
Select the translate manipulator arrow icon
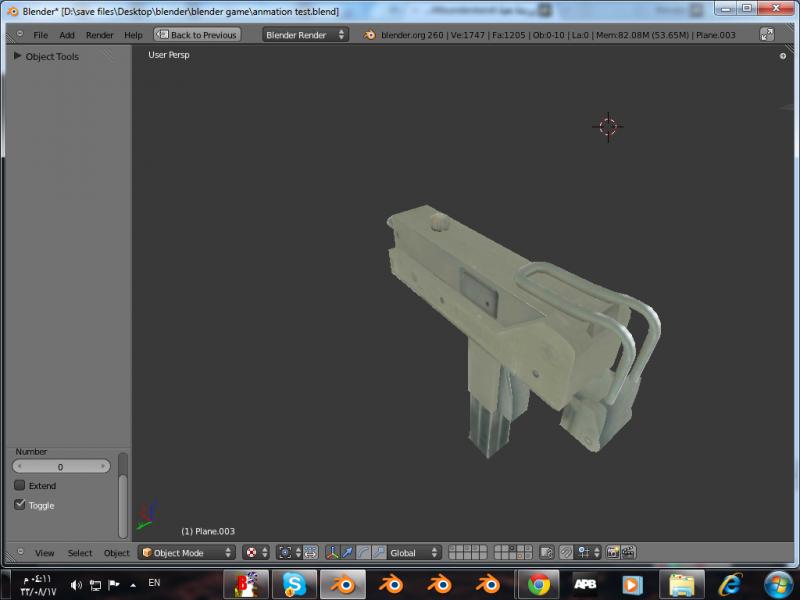pos(348,552)
